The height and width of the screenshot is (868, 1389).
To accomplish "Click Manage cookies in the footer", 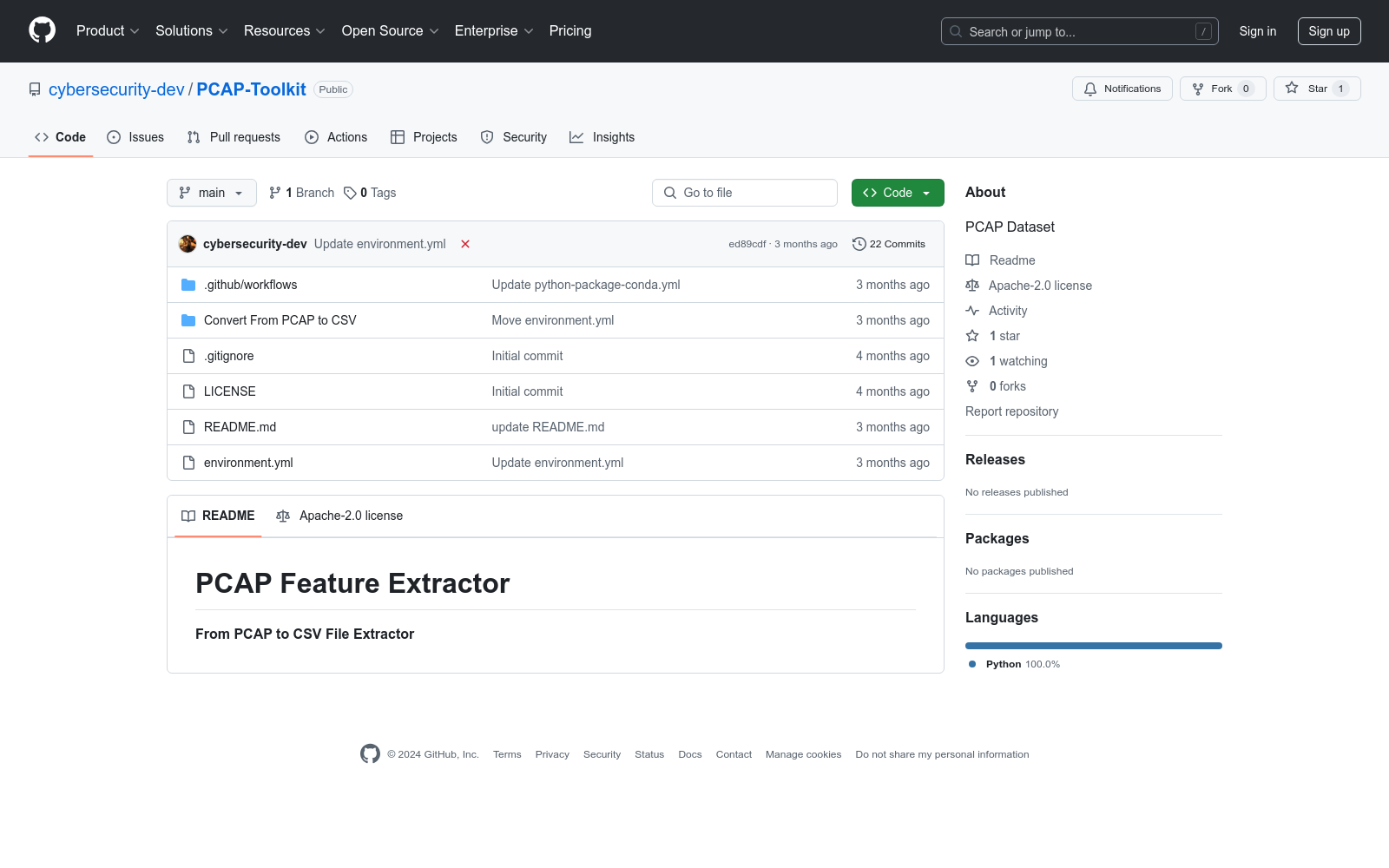I will coord(804,754).
